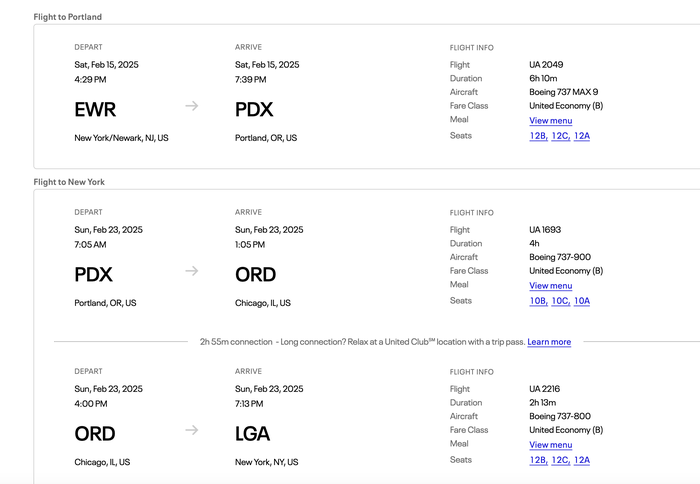Select seat 10C on PDX to ORD flight

point(561,301)
